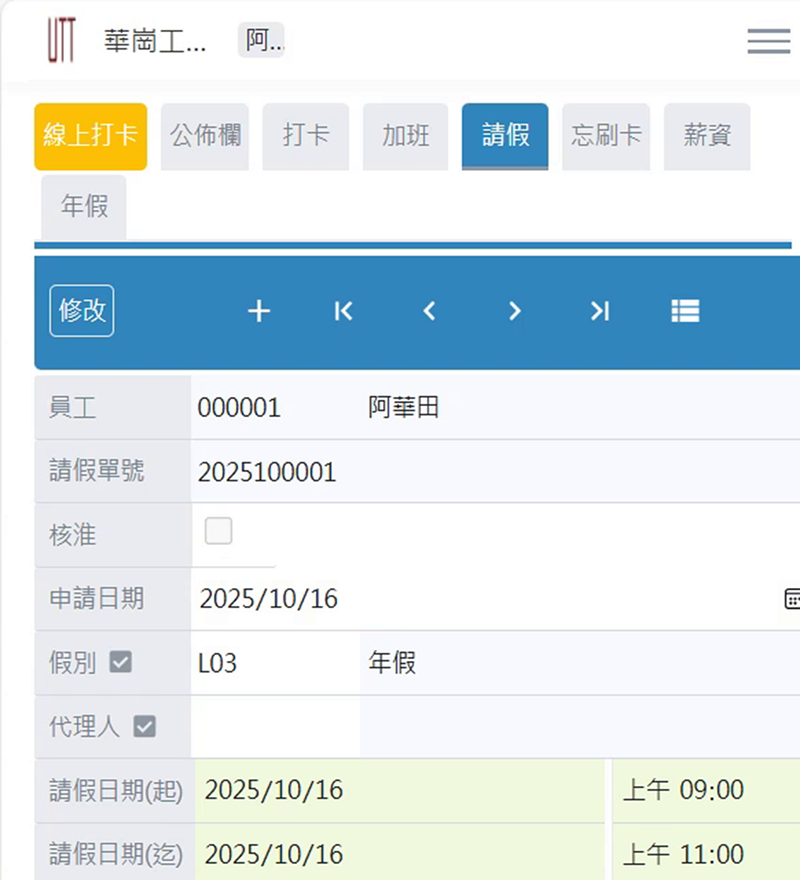This screenshot has width=800, height=880.
Task: Click the leave type name 年假 field
Action: [580, 663]
